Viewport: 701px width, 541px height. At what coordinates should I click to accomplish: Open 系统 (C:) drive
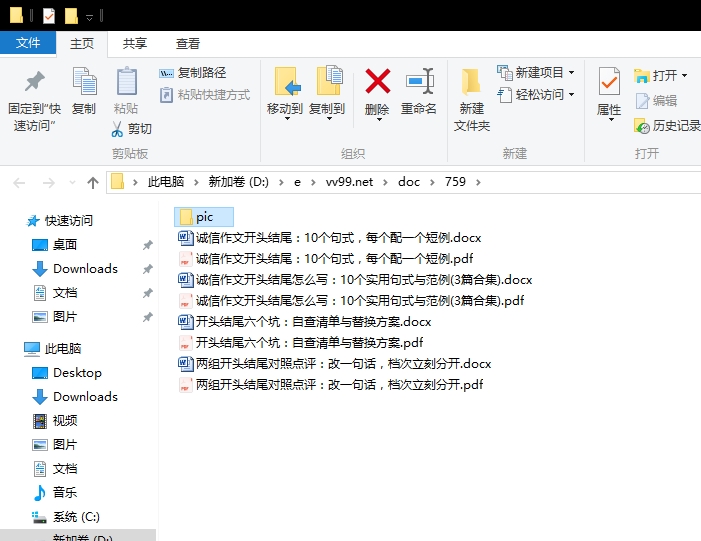coord(66,517)
